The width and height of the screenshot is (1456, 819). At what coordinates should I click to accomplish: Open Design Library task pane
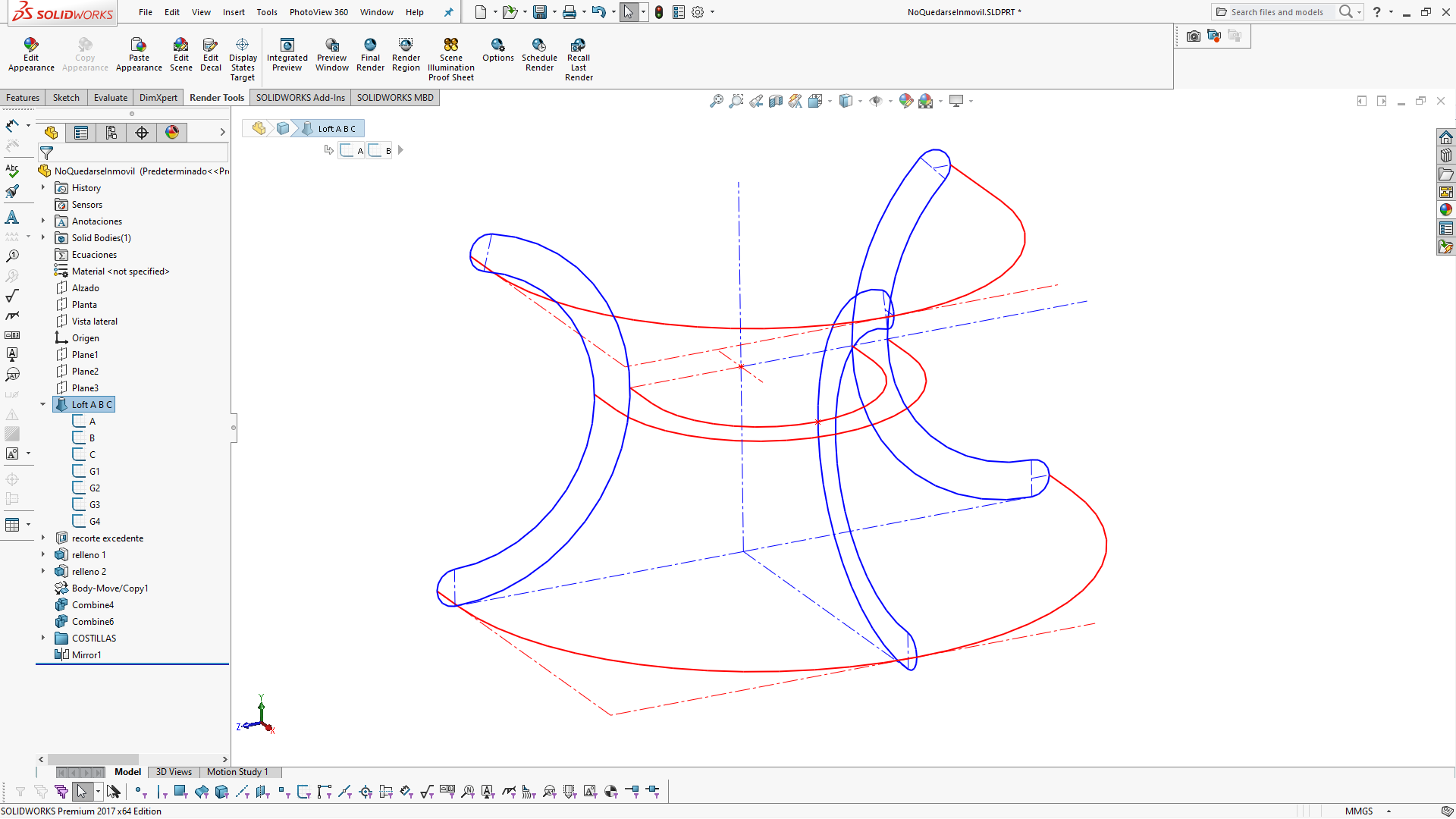(x=1446, y=155)
